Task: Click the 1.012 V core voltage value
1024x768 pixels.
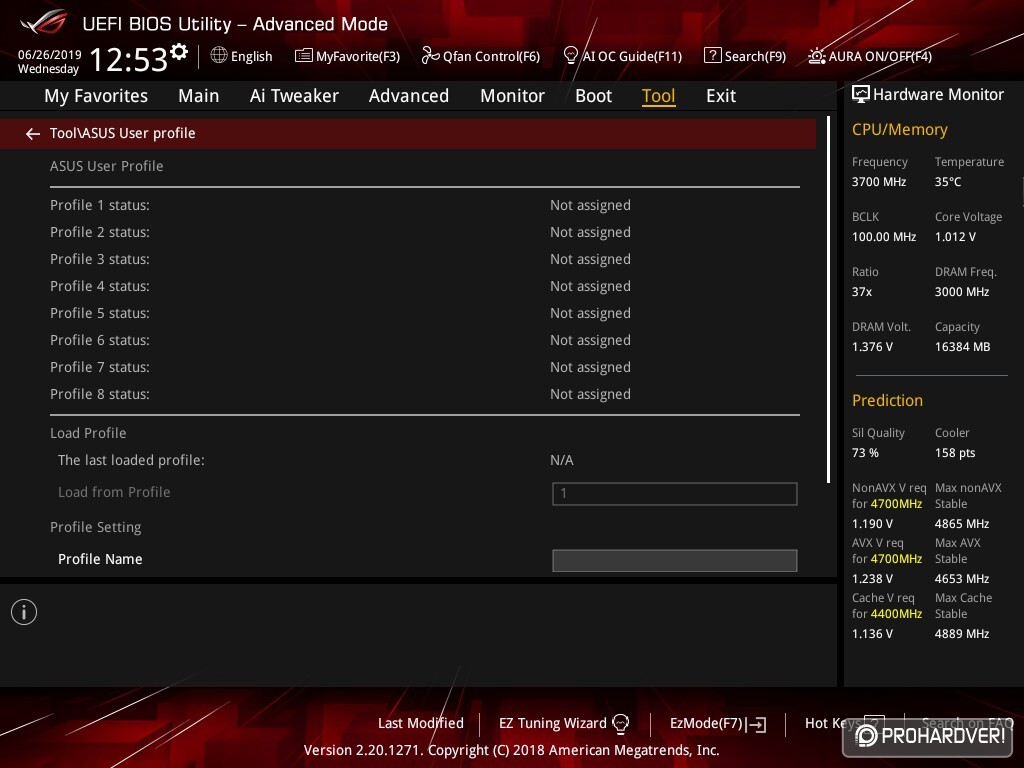Action: click(x=955, y=237)
